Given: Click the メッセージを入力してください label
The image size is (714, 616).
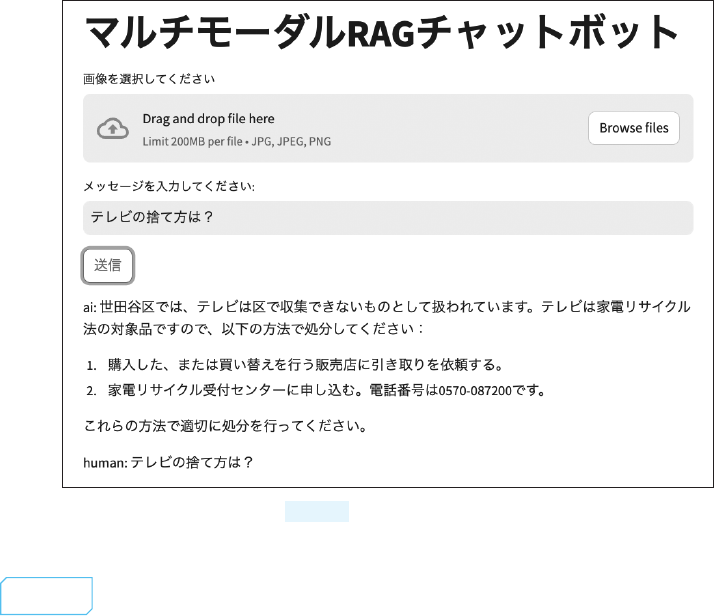Looking at the screenshot, I should [x=169, y=186].
